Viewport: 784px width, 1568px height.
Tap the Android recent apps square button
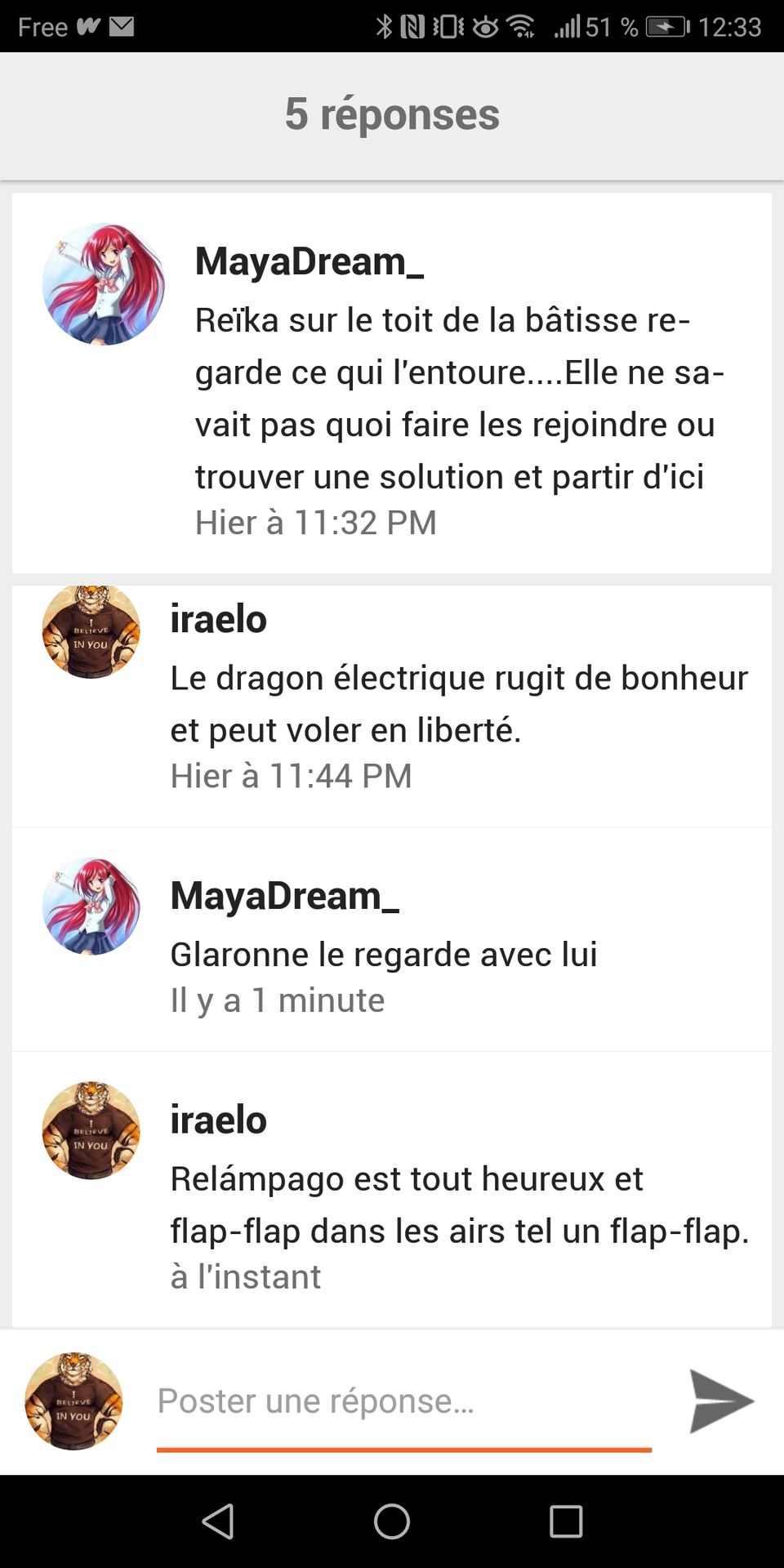click(566, 1521)
